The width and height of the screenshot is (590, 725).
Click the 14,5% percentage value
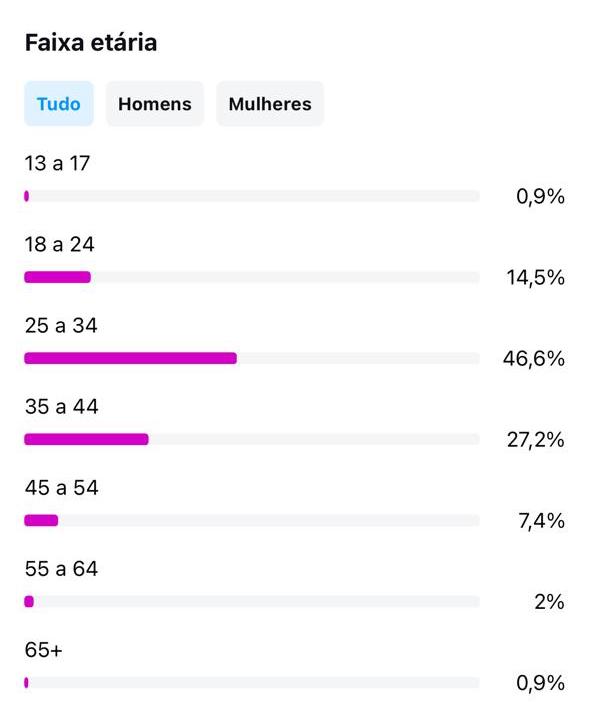tap(535, 277)
